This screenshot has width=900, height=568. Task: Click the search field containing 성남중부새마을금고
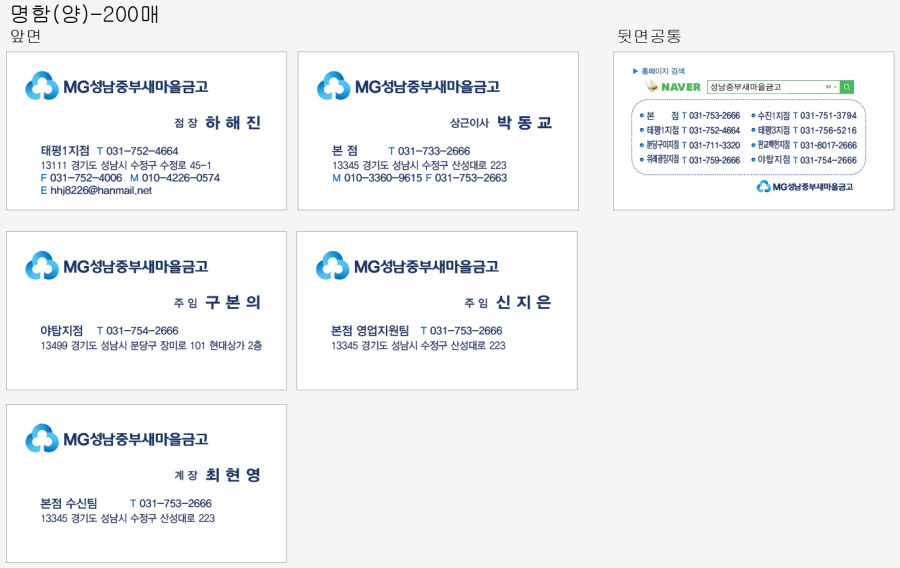773,87
